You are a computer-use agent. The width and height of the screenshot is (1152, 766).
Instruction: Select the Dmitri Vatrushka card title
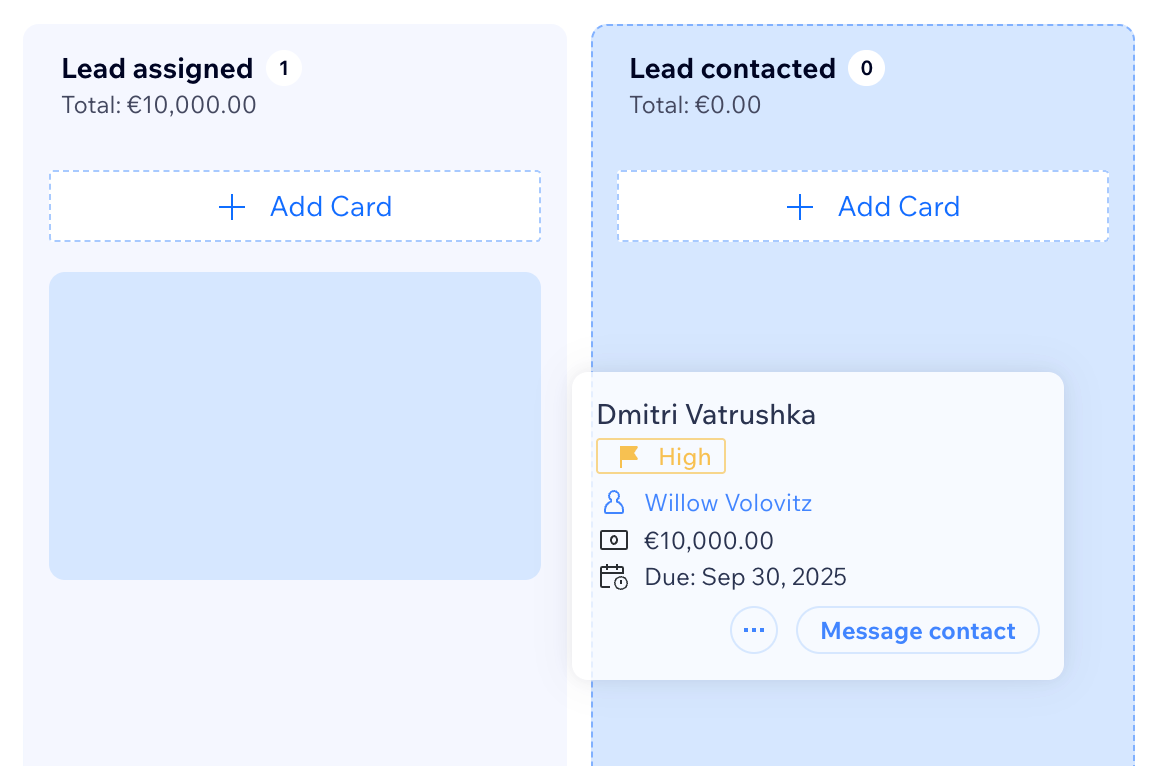706,414
